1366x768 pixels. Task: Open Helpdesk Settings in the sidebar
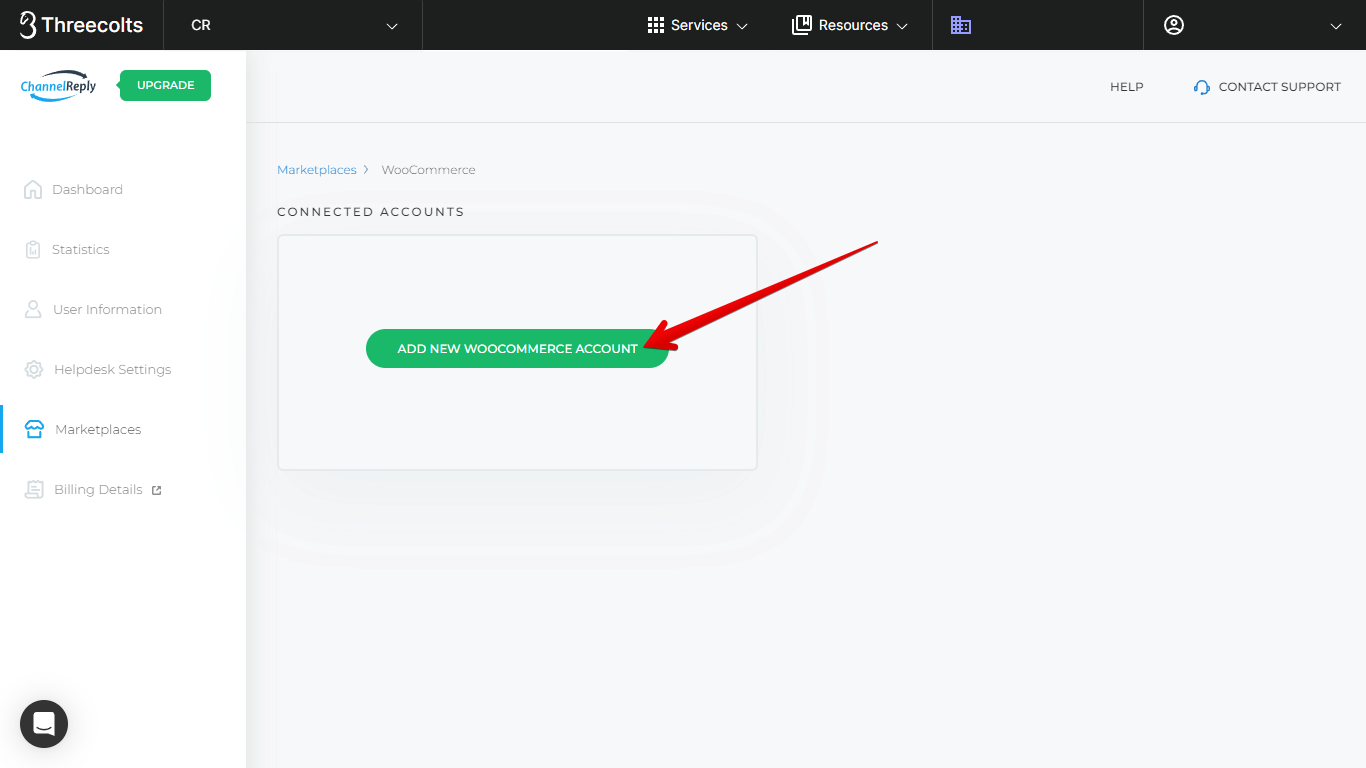click(112, 369)
